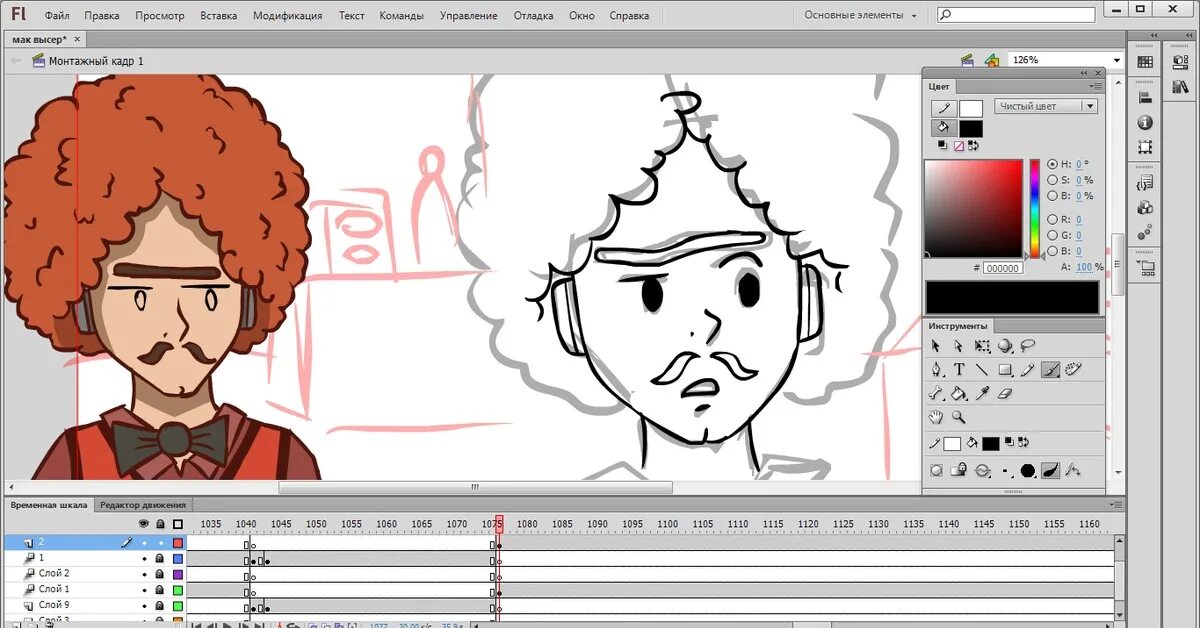Open the Transform panel from dock
Screen dimensions: 1200x628
click(x=1145, y=147)
